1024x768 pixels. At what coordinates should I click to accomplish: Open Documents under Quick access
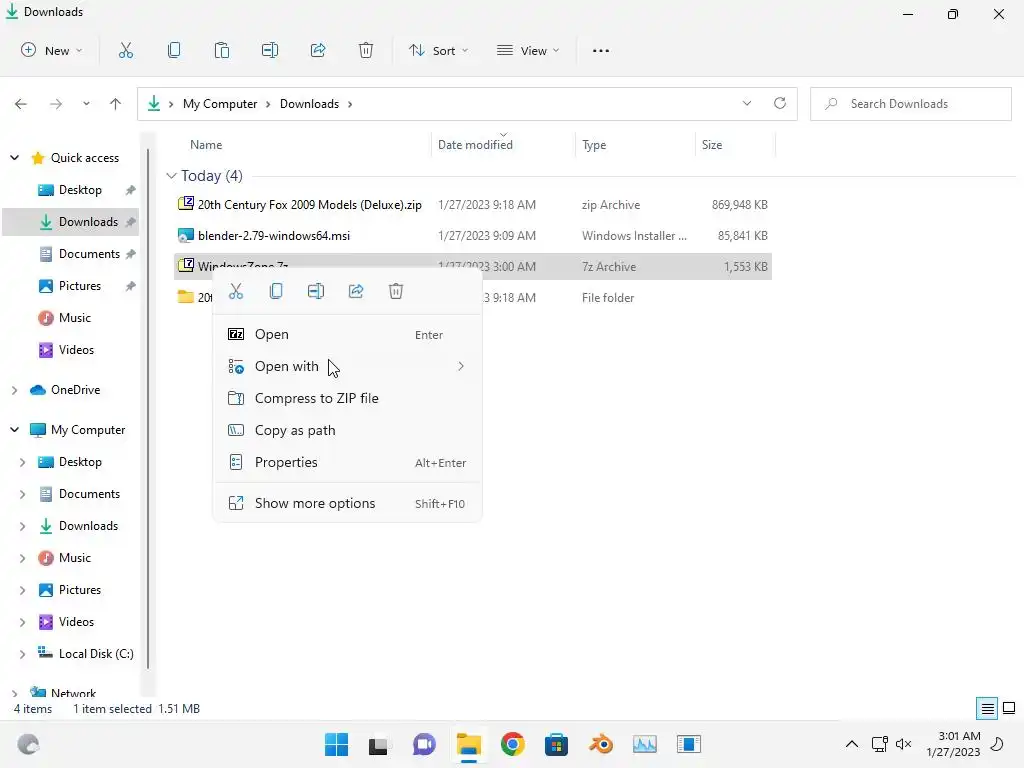89,254
